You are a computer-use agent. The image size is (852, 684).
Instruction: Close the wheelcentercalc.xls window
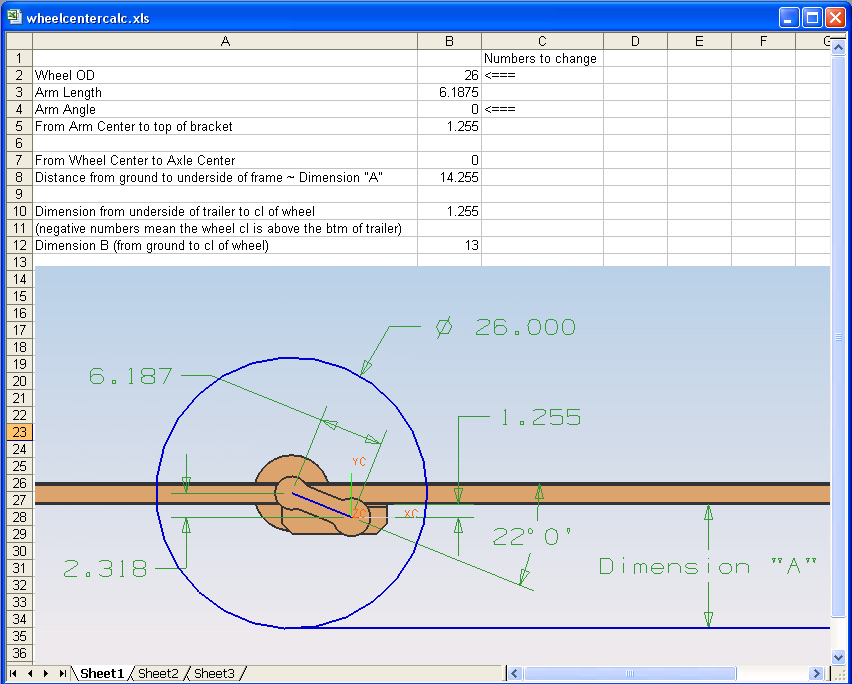tap(836, 17)
